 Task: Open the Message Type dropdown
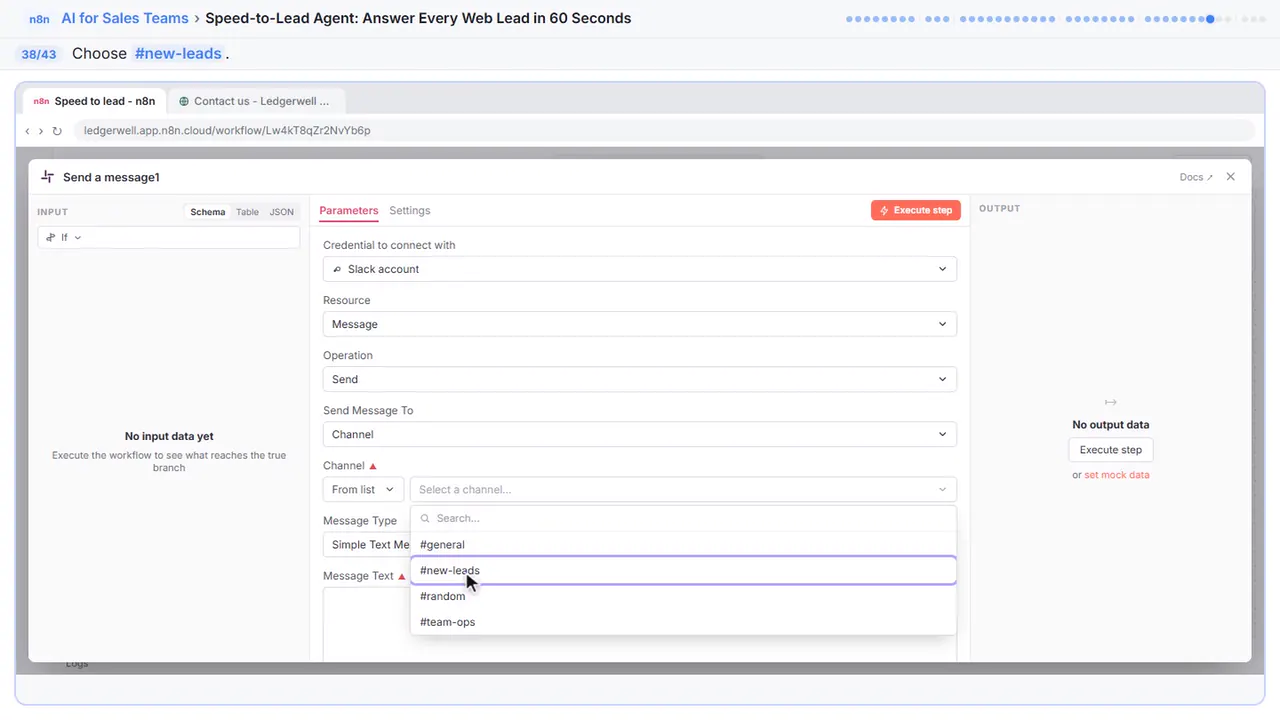tap(366, 544)
